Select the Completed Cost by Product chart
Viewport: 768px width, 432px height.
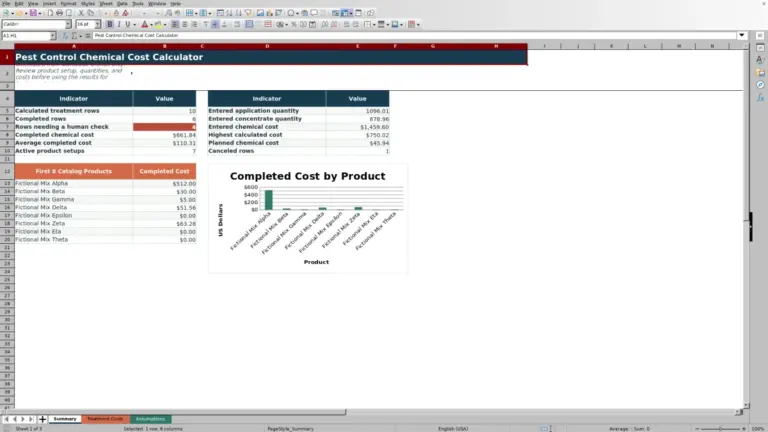pyautogui.click(x=308, y=218)
